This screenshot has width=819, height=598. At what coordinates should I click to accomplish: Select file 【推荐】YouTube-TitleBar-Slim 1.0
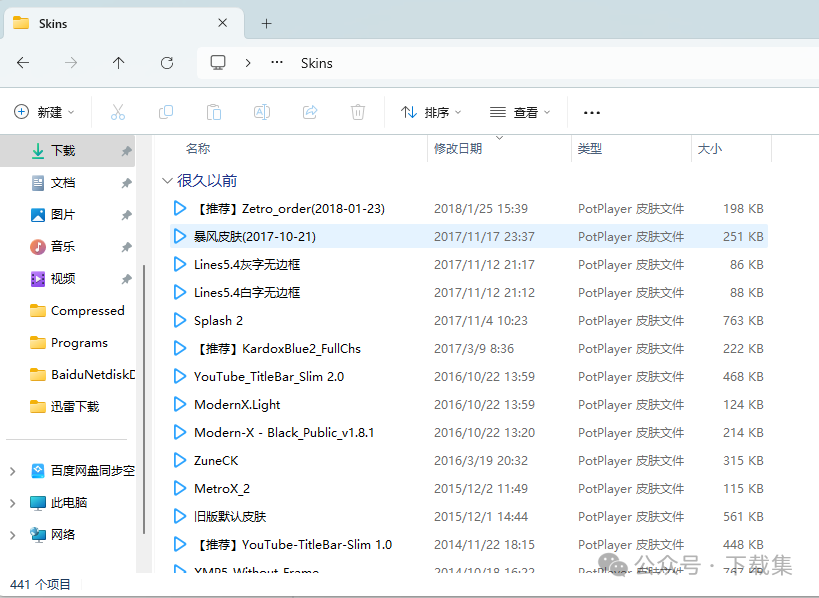469,544
